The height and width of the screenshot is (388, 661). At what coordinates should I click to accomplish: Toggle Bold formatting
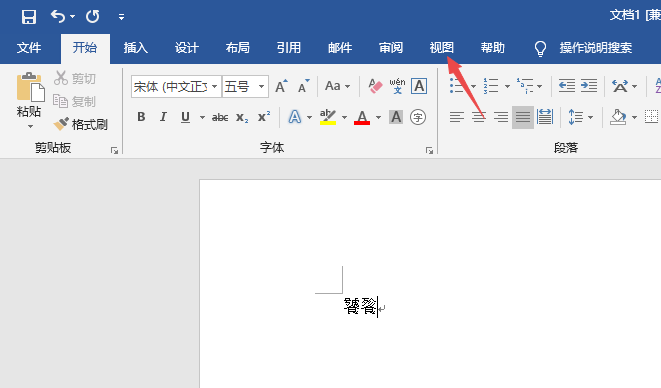tap(141, 117)
